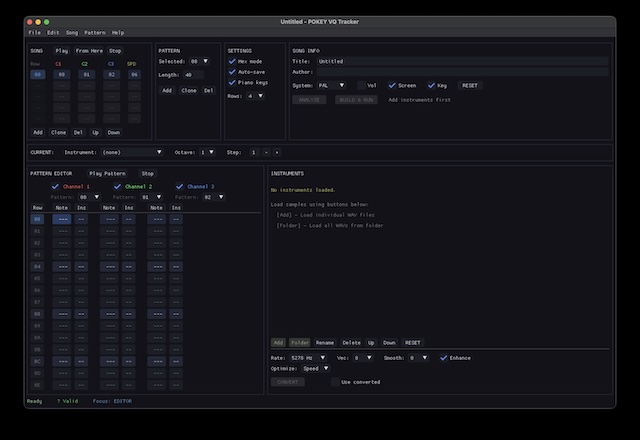The image size is (640, 440).
Task: Click Stop in the Pattern Editor
Action: (x=147, y=173)
